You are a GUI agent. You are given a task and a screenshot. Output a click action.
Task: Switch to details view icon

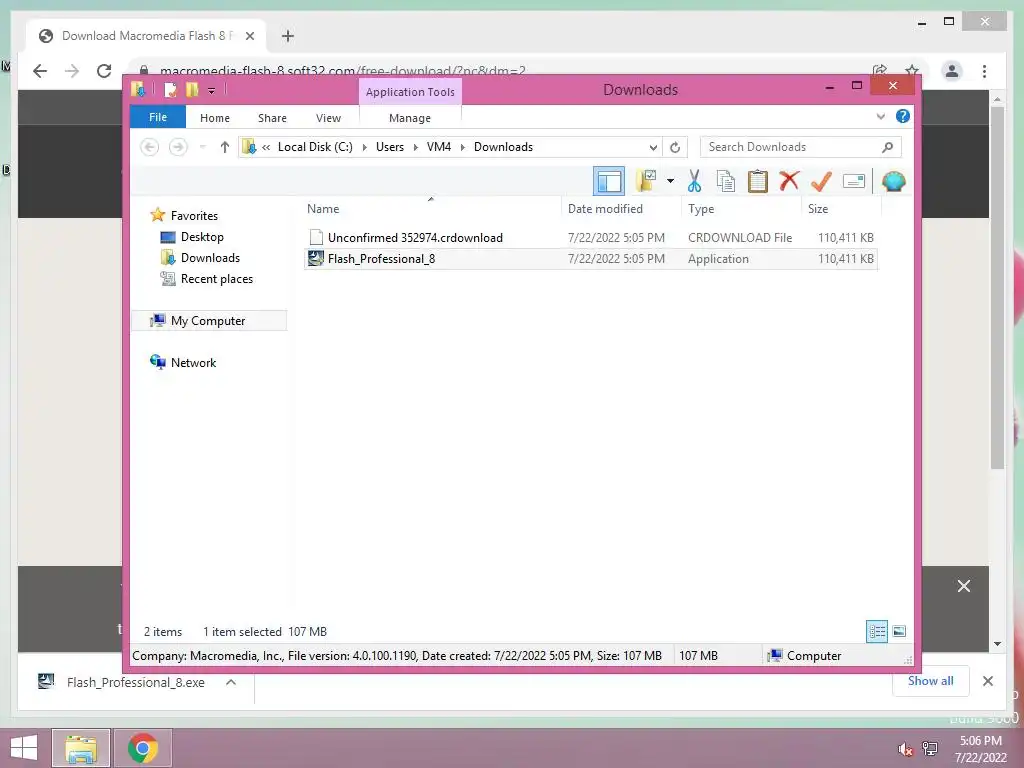876,631
